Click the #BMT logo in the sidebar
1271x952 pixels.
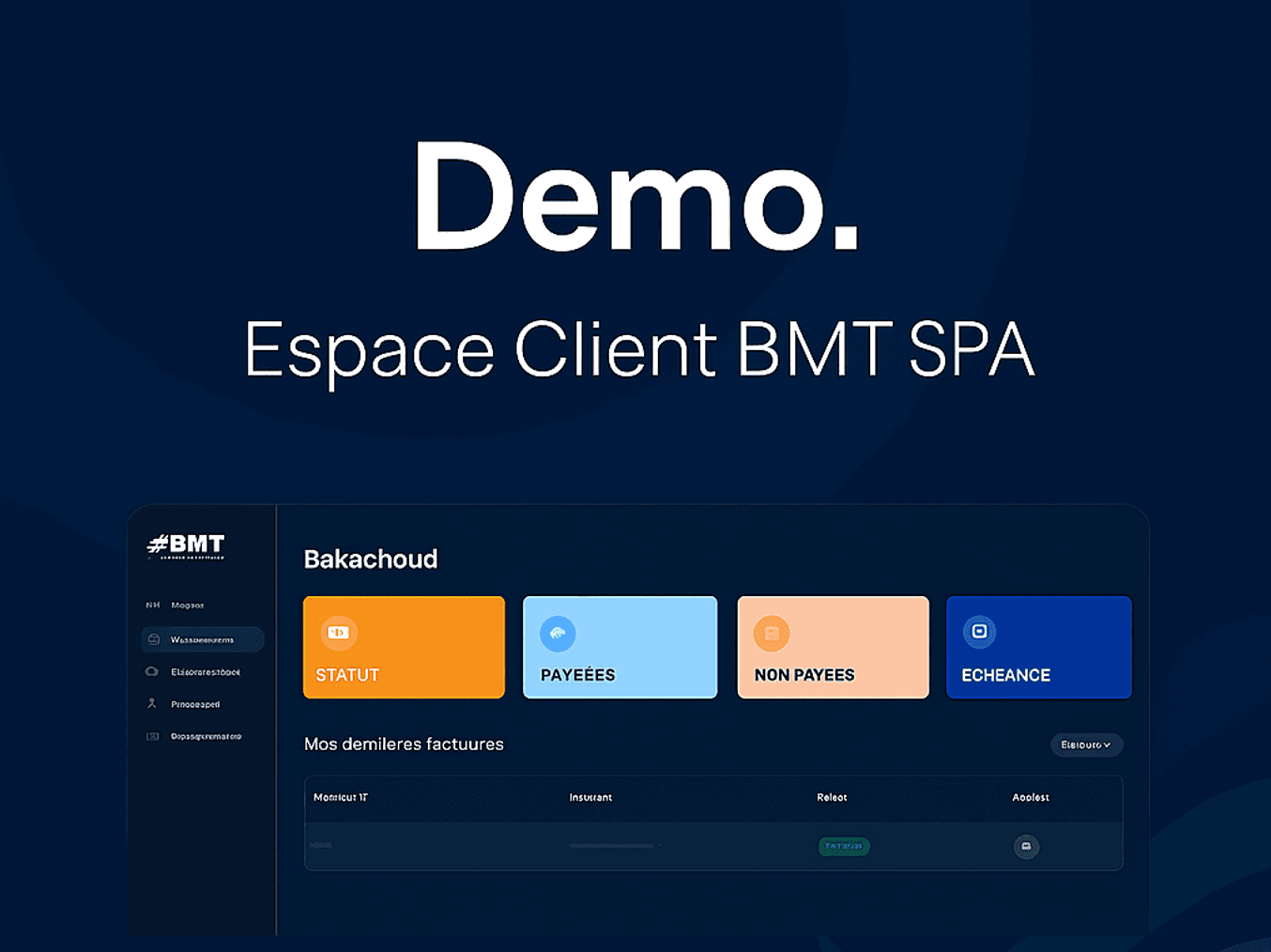[x=186, y=545]
